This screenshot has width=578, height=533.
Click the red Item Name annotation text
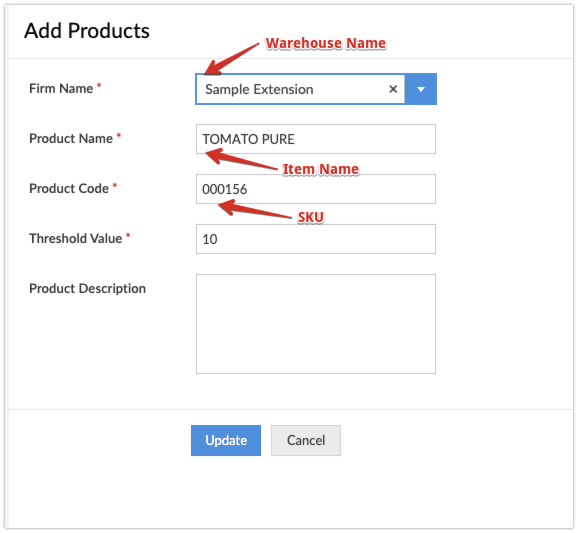pyautogui.click(x=321, y=169)
